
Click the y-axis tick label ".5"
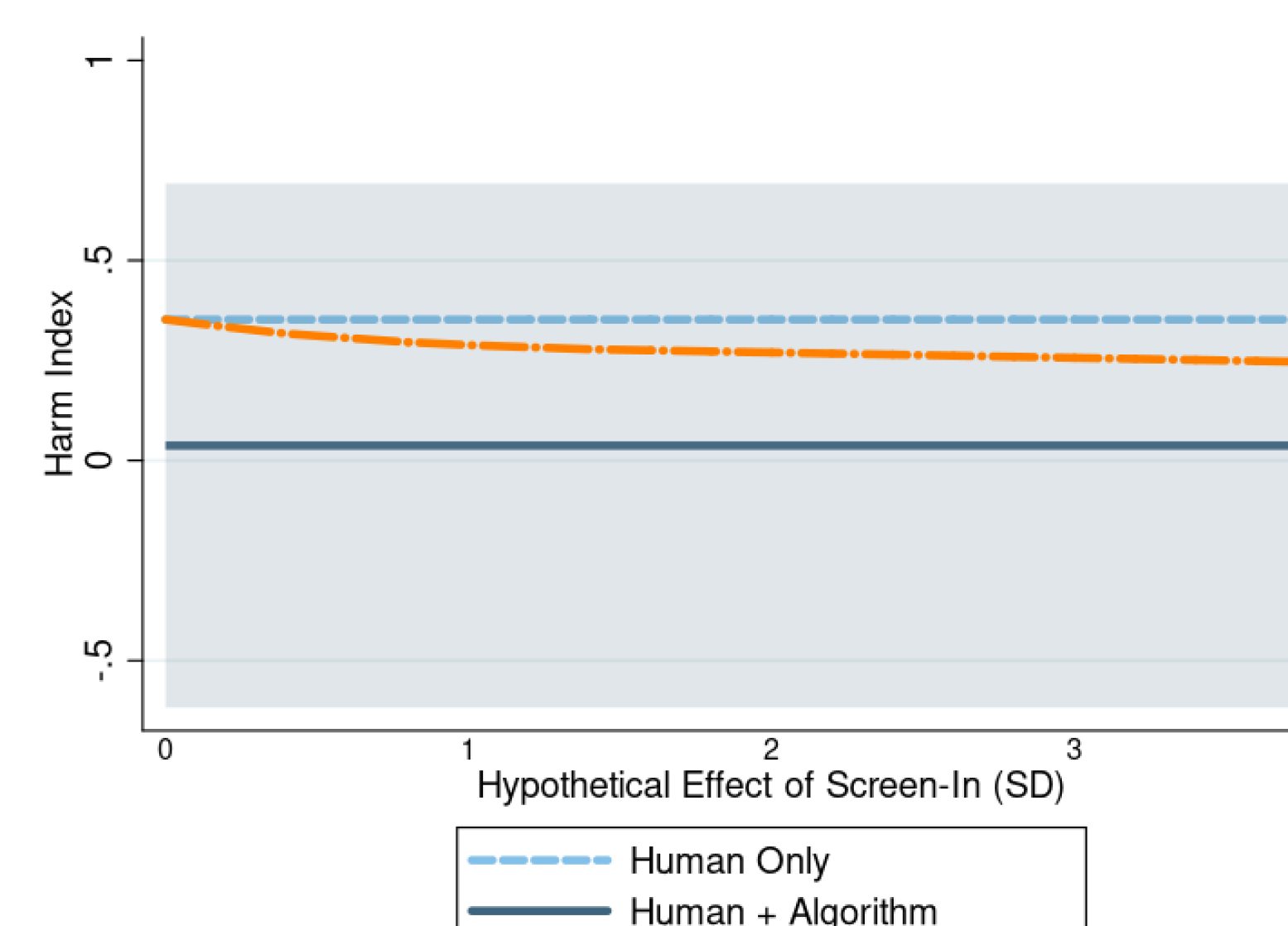[99, 259]
